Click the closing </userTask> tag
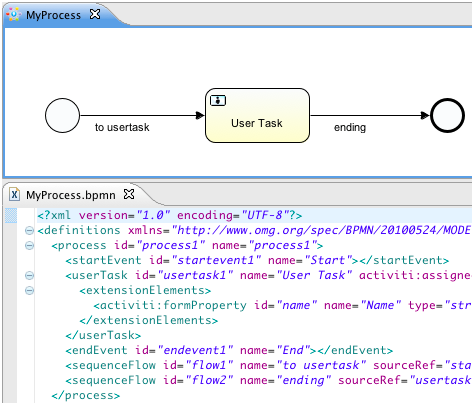 tap(103, 335)
